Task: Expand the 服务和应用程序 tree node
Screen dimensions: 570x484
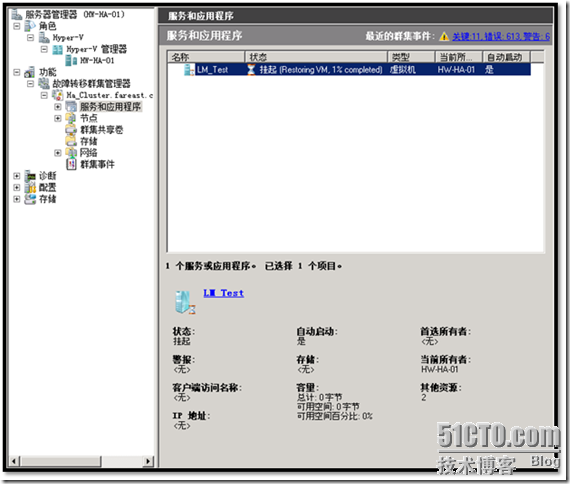Action: [x=57, y=107]
